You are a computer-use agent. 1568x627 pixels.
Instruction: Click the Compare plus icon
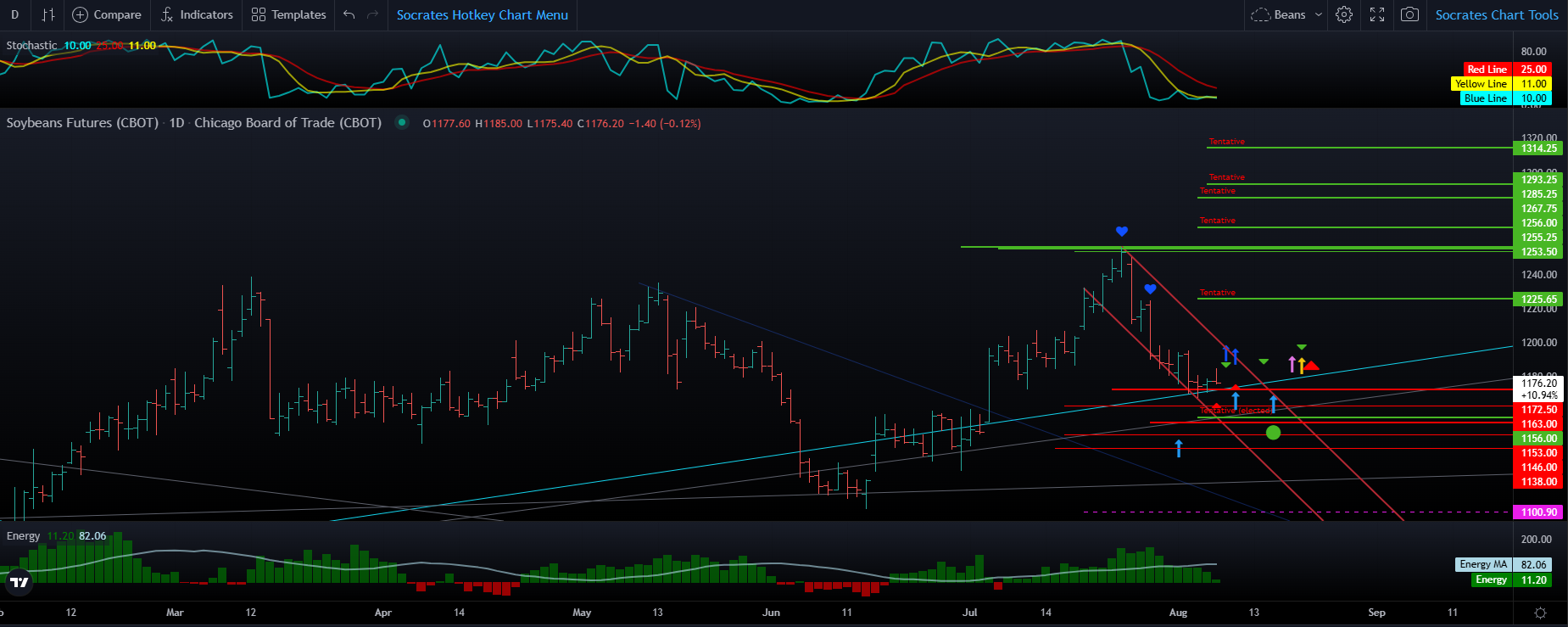80,14
